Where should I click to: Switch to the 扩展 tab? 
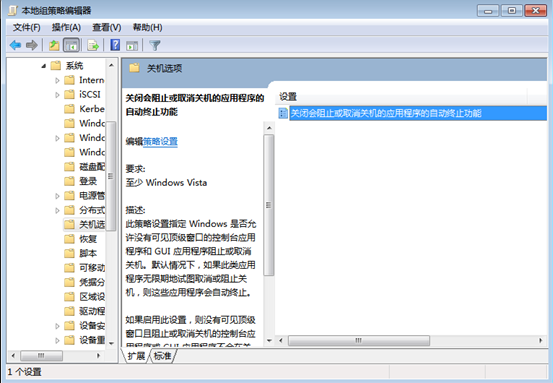136,355
